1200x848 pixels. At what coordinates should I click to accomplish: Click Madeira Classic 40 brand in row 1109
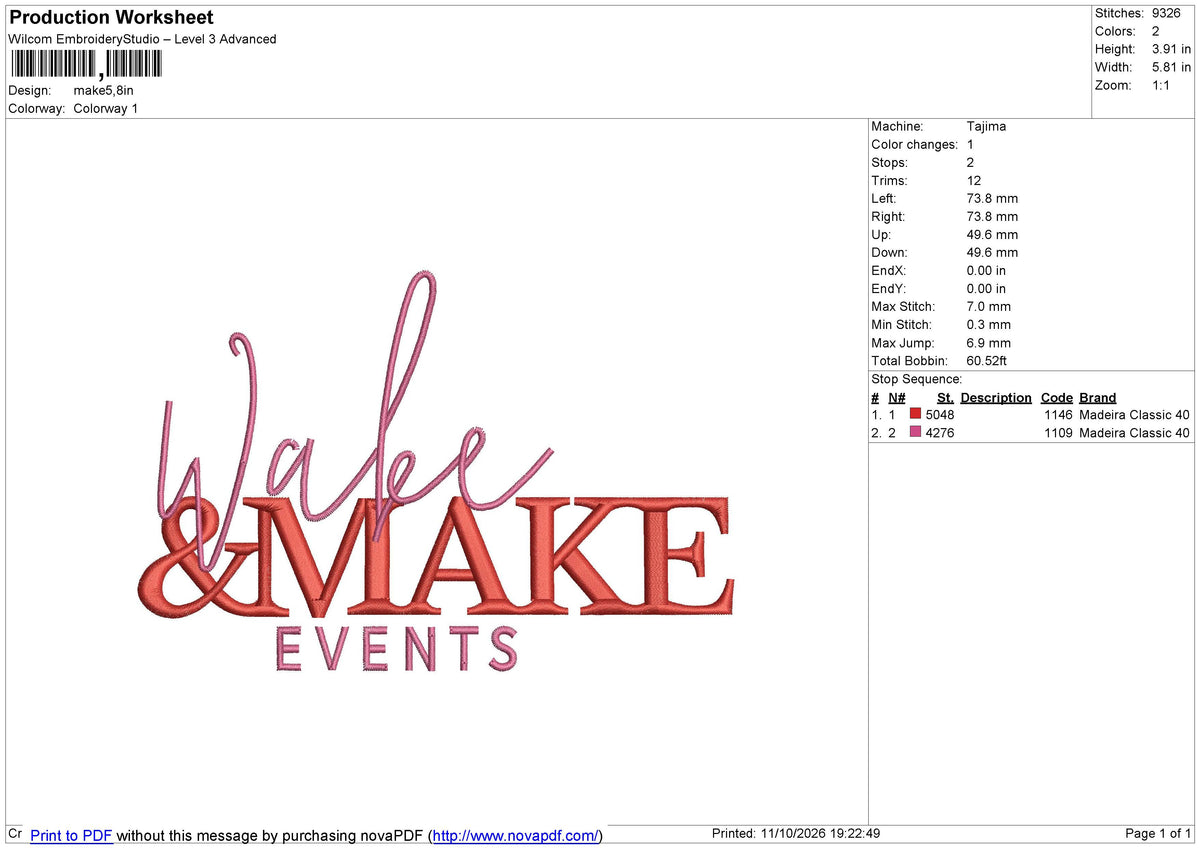tap(1135, 433)
